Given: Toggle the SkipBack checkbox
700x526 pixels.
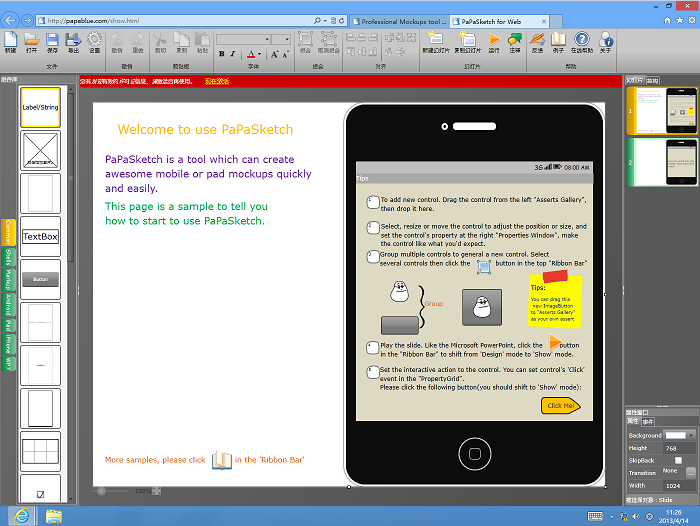Looking at the screenshot, I should 678,460.
